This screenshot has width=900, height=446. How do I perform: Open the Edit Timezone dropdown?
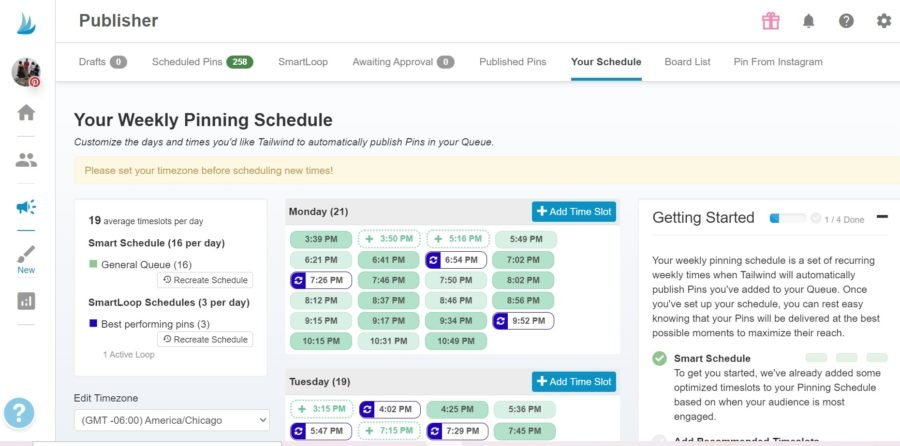click(x=171, y=420)
